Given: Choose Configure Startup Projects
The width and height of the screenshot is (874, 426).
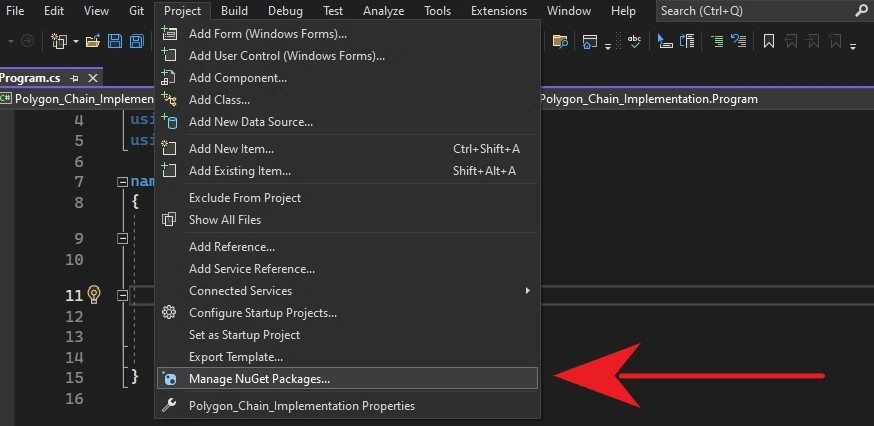Looking at the screenshot, I should click(347, 313).
